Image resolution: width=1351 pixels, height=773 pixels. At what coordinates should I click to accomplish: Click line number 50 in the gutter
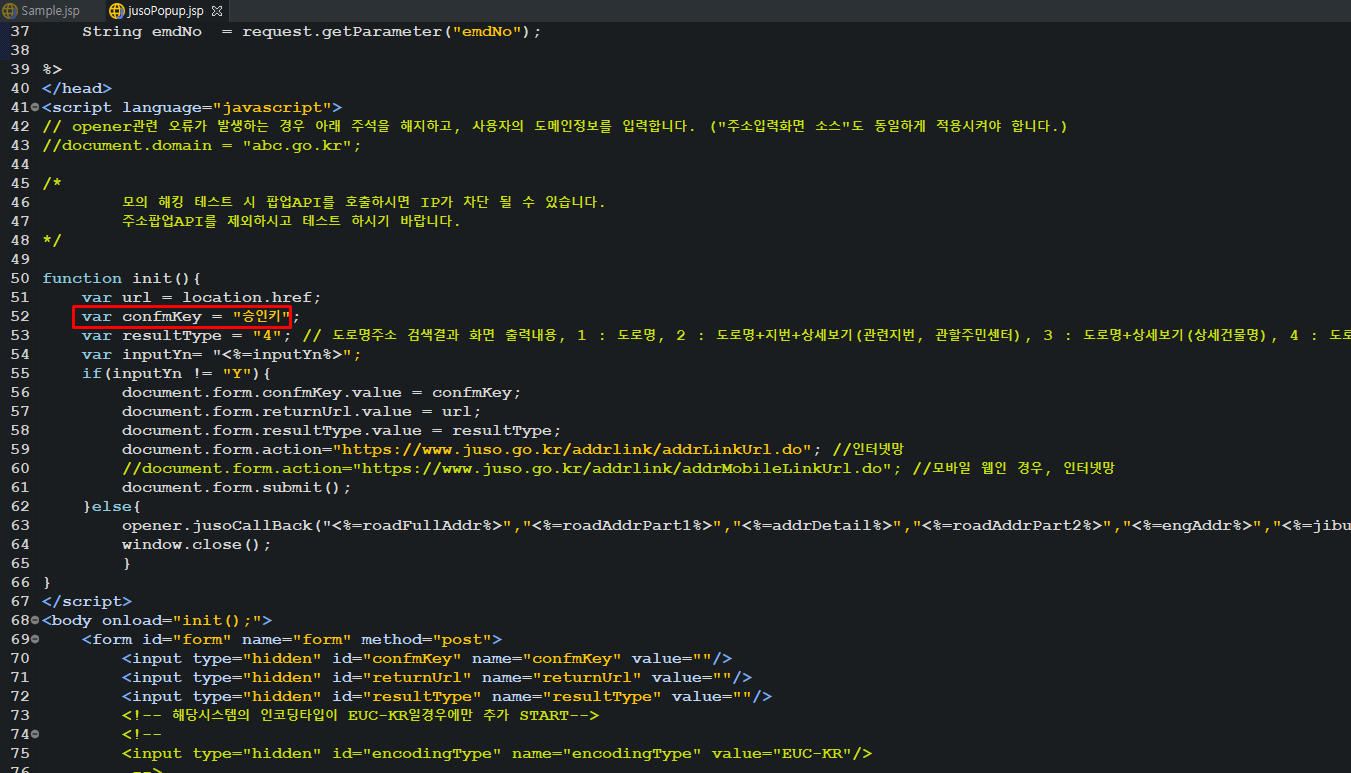(x=20, y=278)
